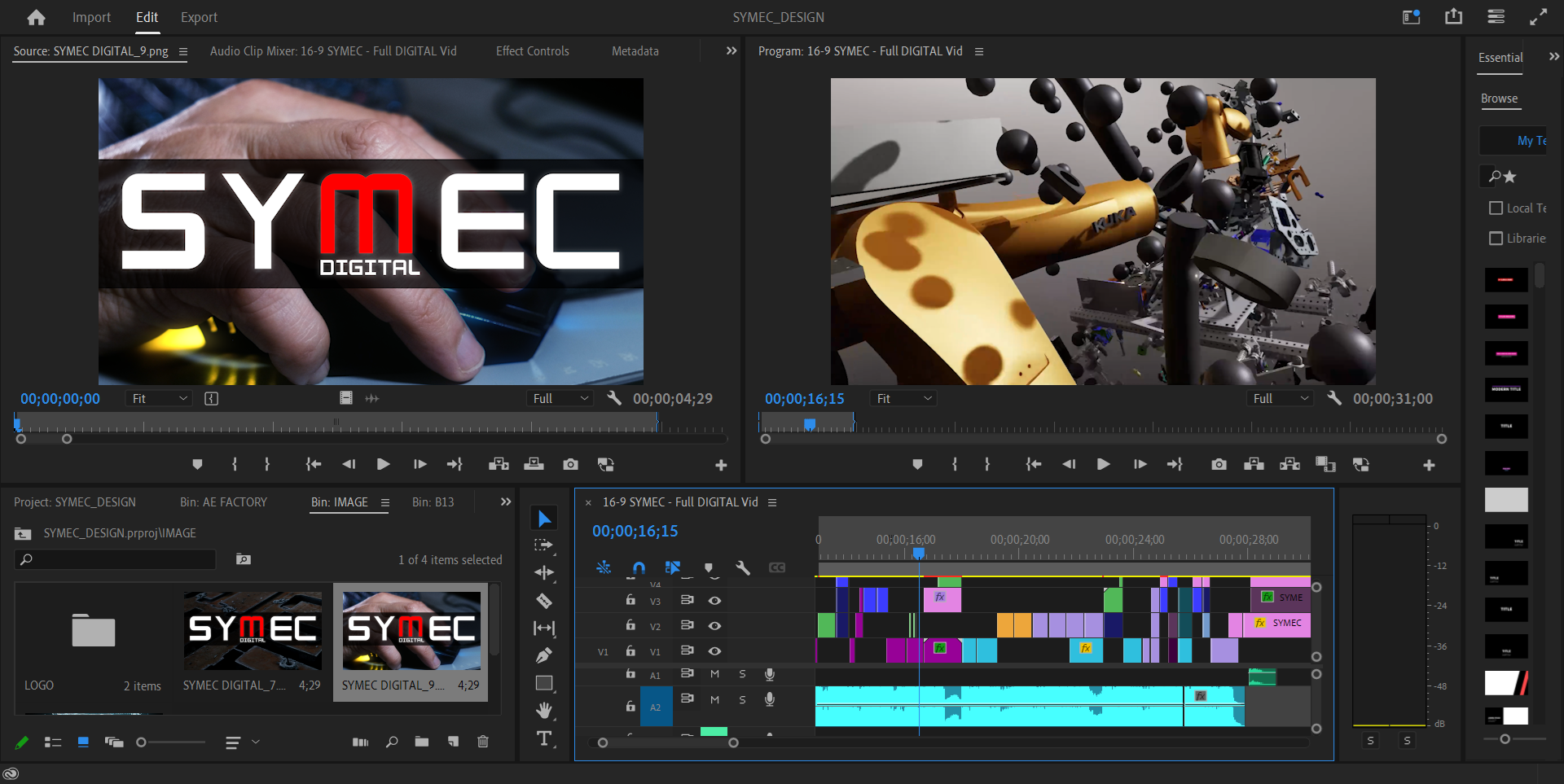1564x784 pixels.
Task: Toggle insert sequences as nests
Action: 604,567
